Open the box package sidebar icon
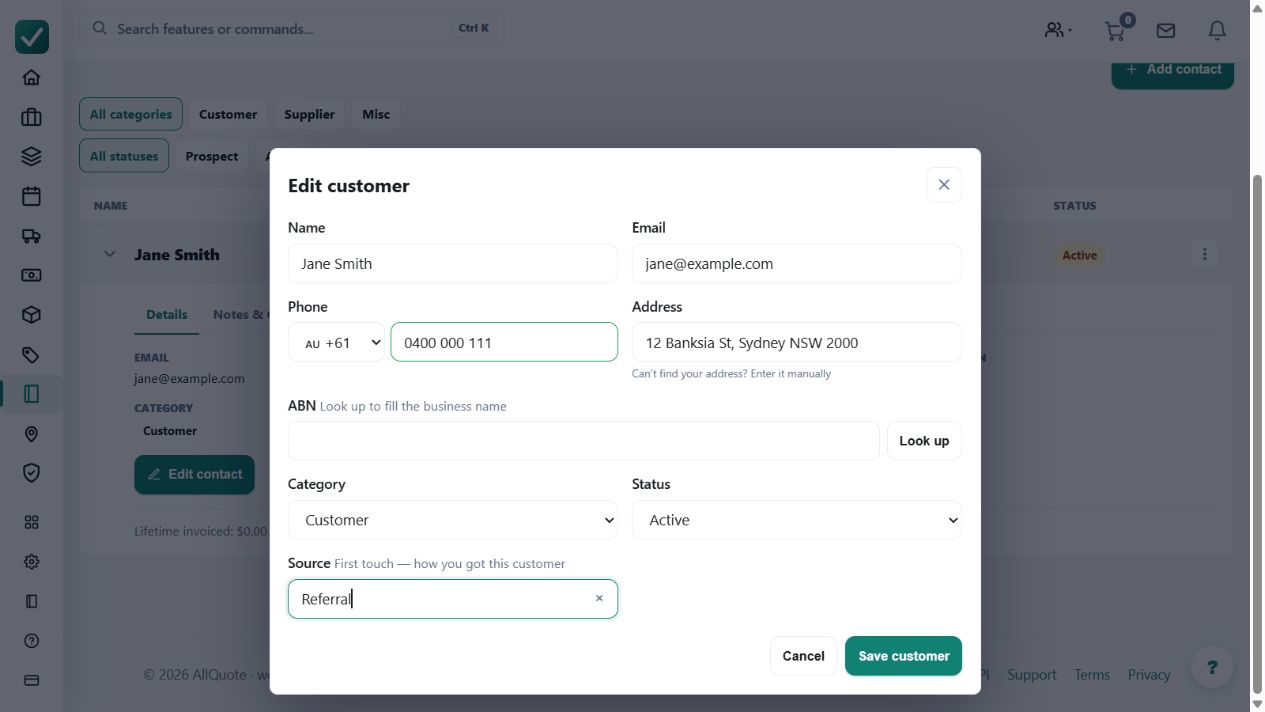The image size is (1265, 712). 31,315
